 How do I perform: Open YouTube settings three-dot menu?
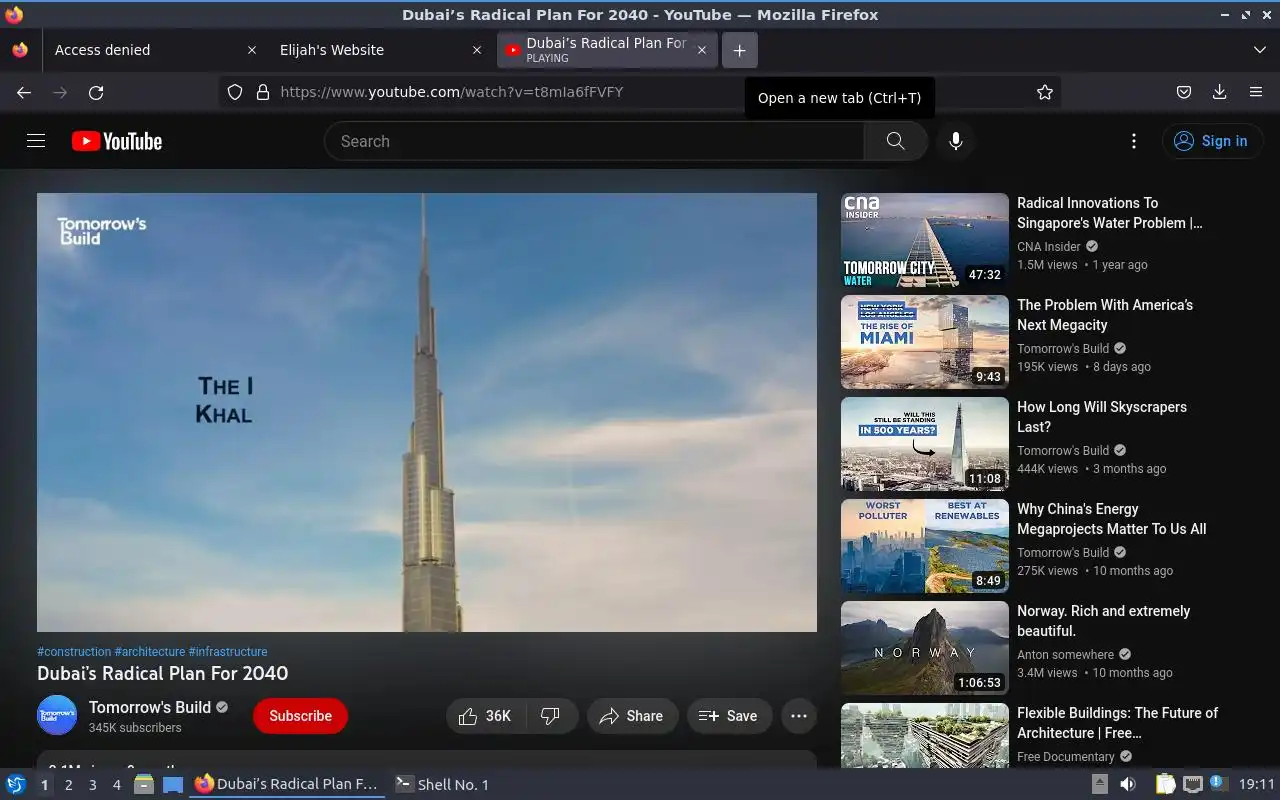(x=1133, y=141)
